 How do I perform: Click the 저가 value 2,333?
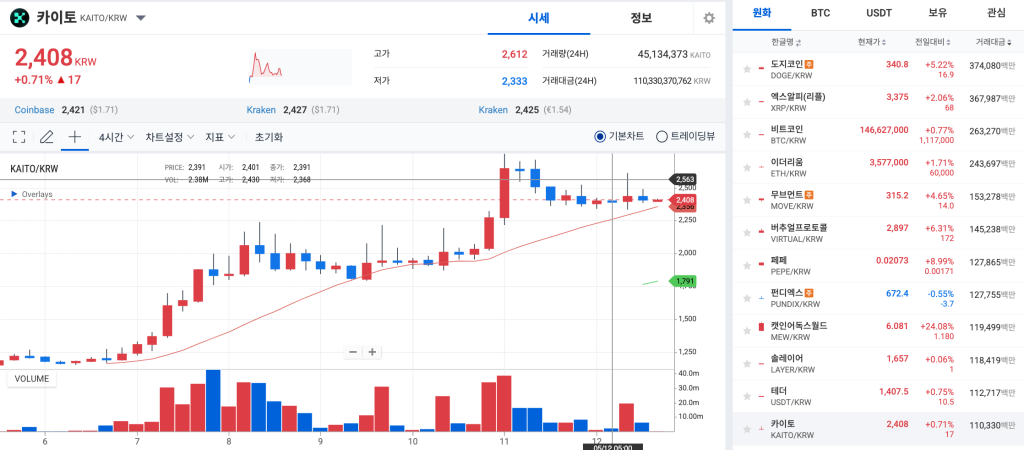(x=514, y=81)
